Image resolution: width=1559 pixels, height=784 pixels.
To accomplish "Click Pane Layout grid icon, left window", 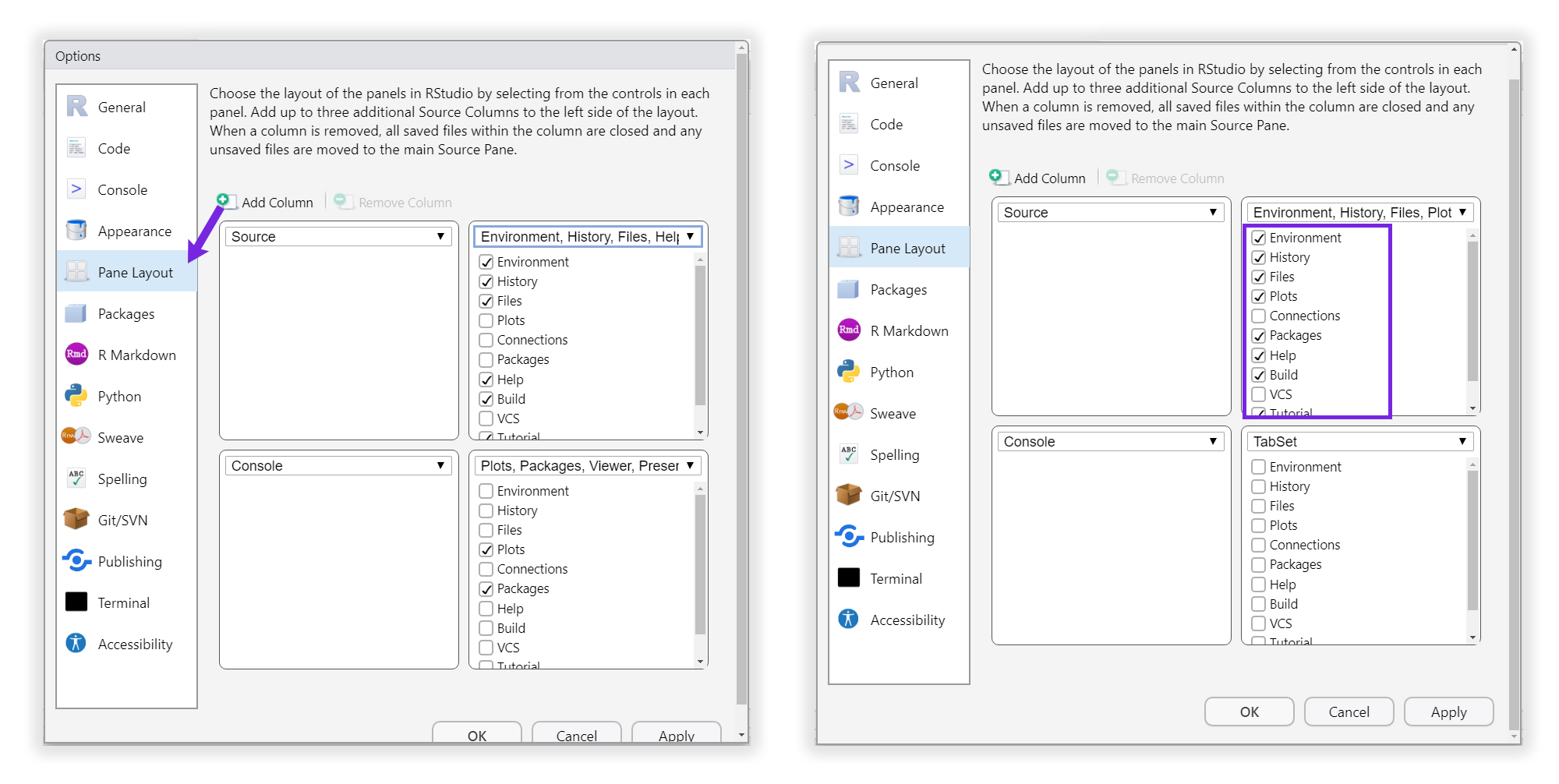I will pos(76,271).
